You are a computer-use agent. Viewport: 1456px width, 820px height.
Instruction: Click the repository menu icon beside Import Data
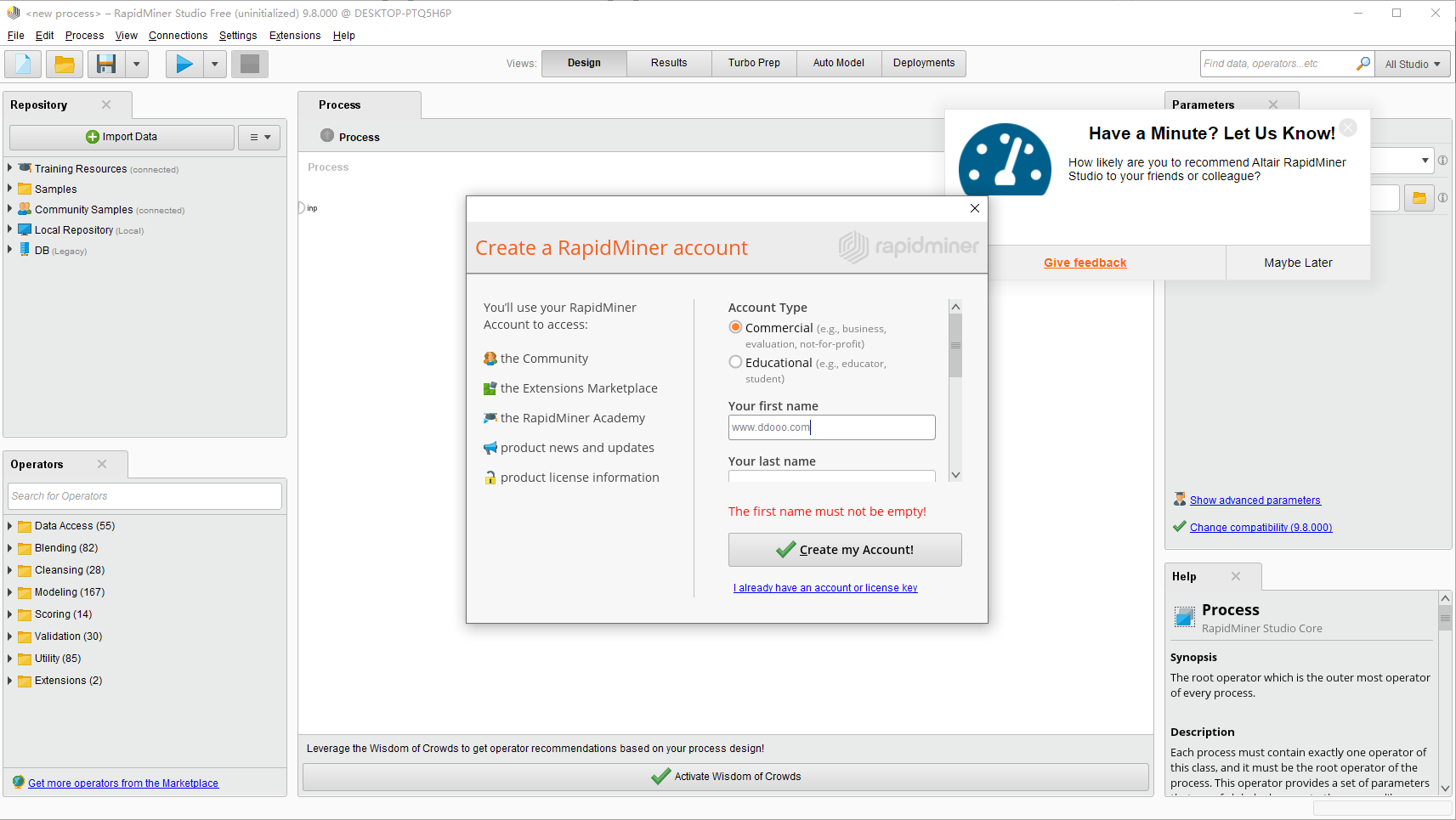pyautogui.click(x=258, y=136)
